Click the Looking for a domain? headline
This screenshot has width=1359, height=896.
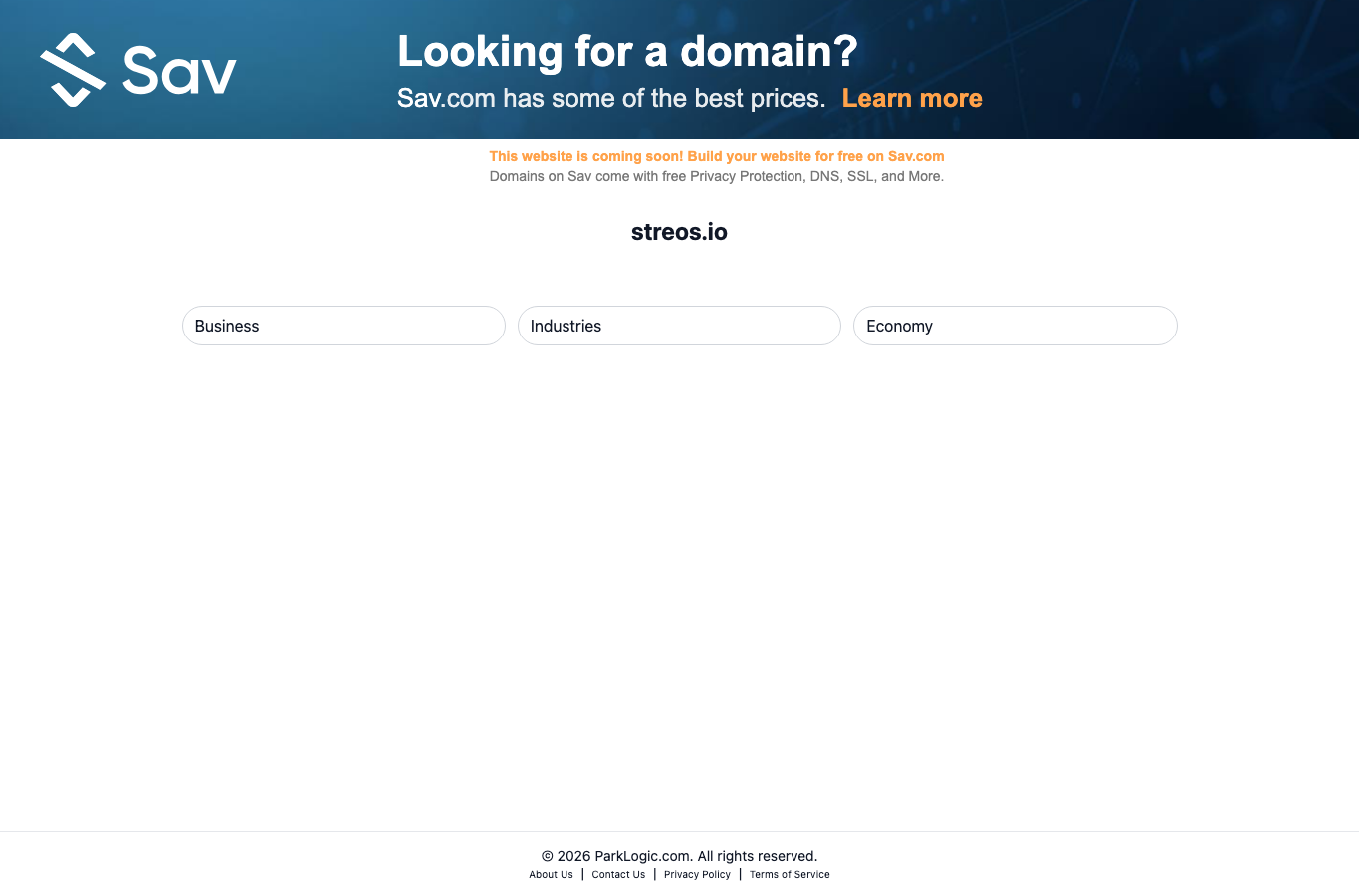click(627, 51)
